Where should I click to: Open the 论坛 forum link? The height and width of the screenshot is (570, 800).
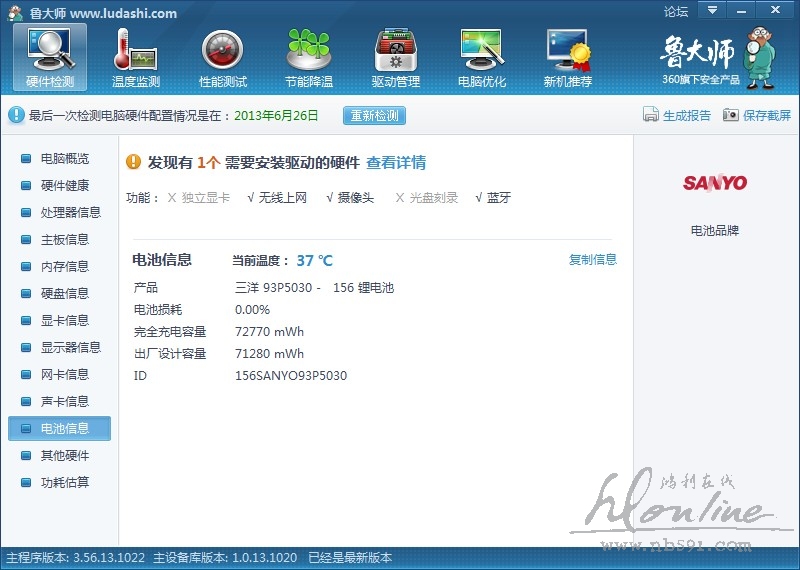[676, 11]
